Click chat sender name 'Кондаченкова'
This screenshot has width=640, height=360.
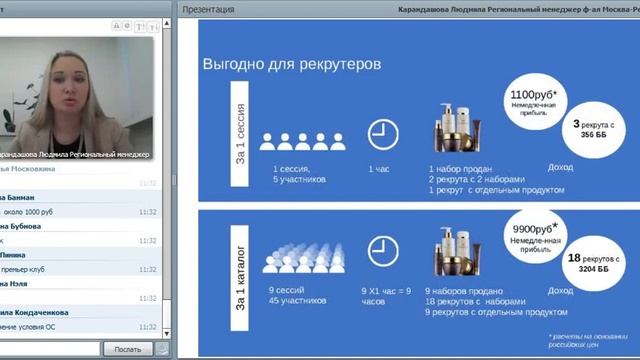pyautogui.click(x=41, y=312)
